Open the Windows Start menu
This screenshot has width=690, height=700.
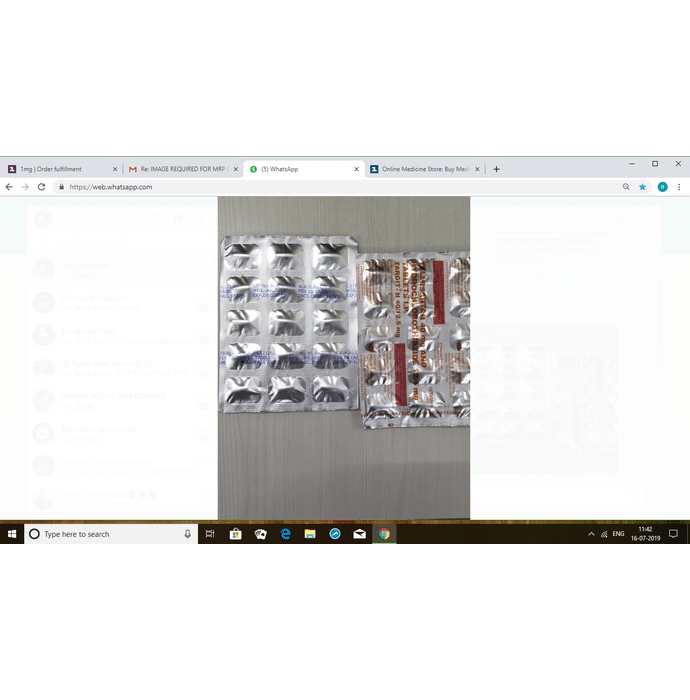(x=11, y=534)
